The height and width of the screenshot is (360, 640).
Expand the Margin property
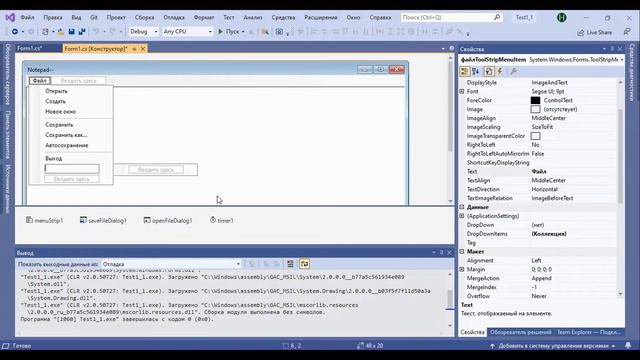(x=462, y=269)
